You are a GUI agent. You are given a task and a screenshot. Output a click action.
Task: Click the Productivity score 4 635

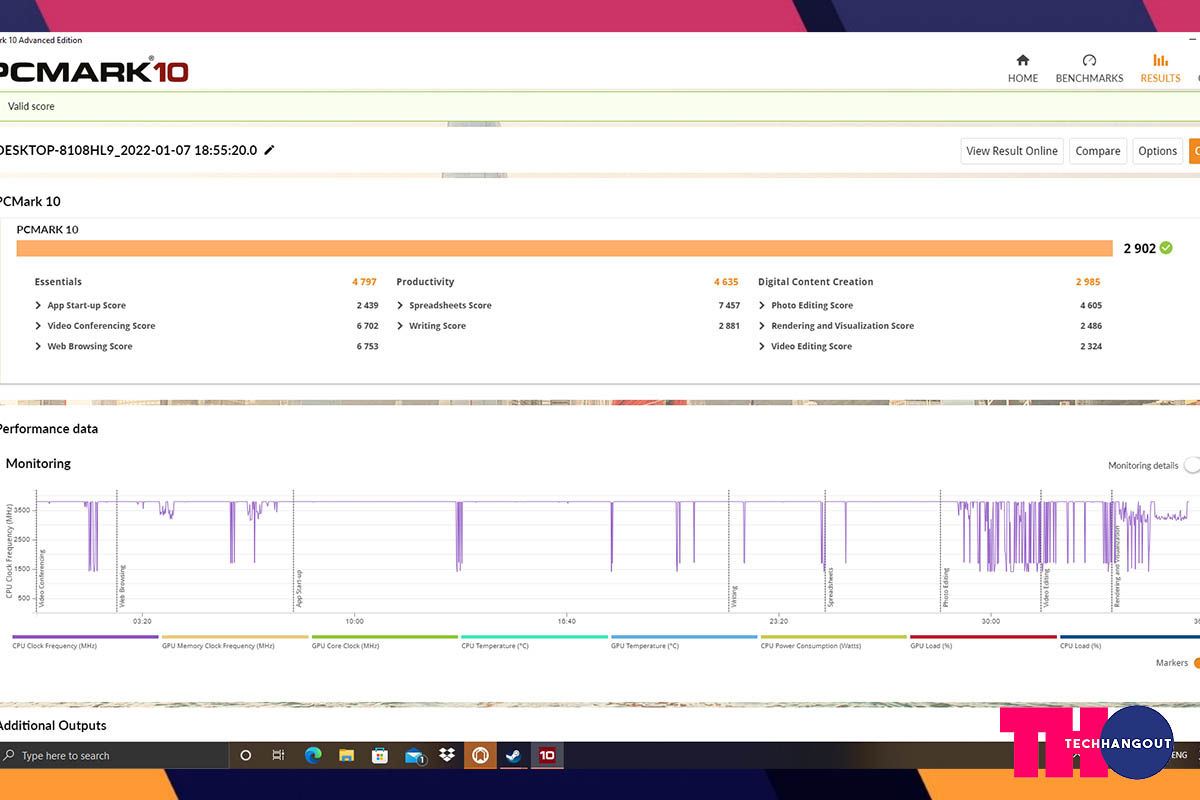(726, 282)
